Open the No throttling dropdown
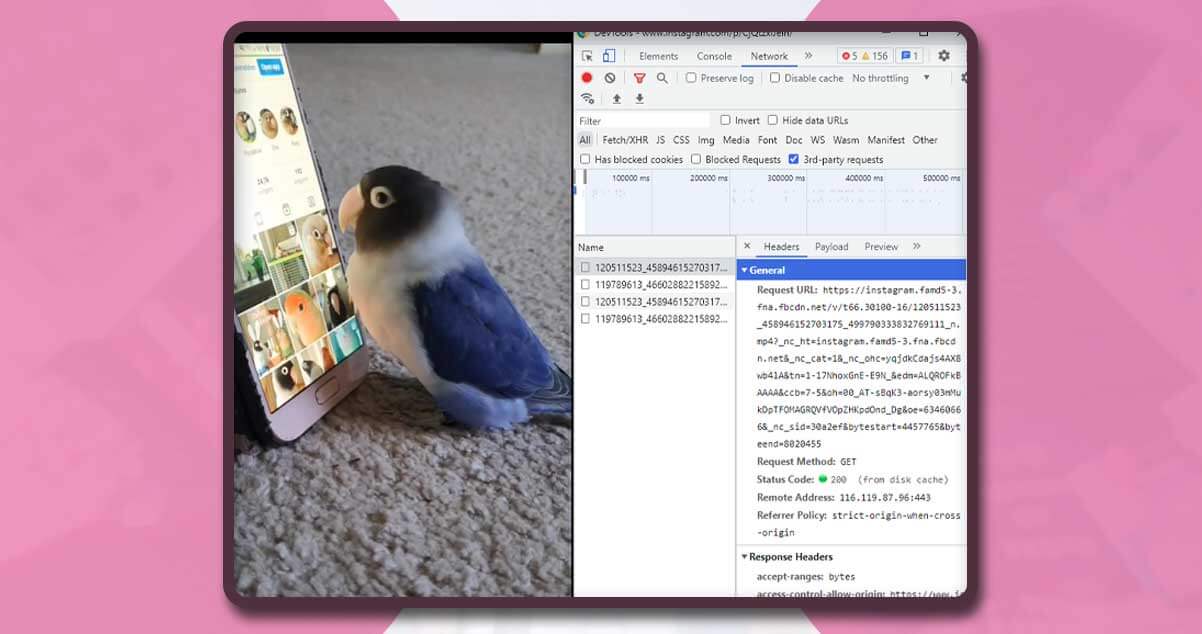 point(881,78)
